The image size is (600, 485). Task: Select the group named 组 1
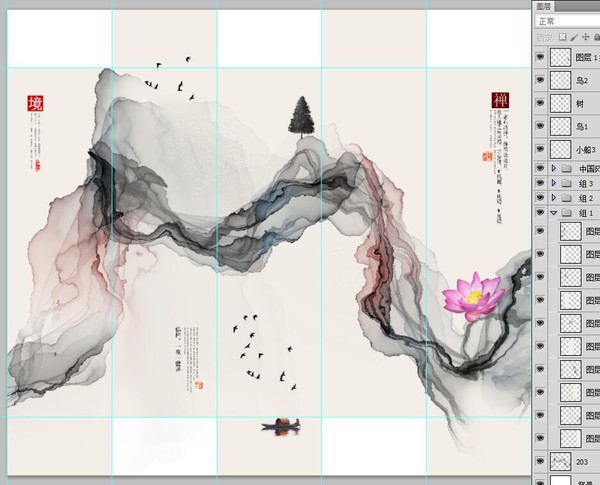(x=586, y=213)
